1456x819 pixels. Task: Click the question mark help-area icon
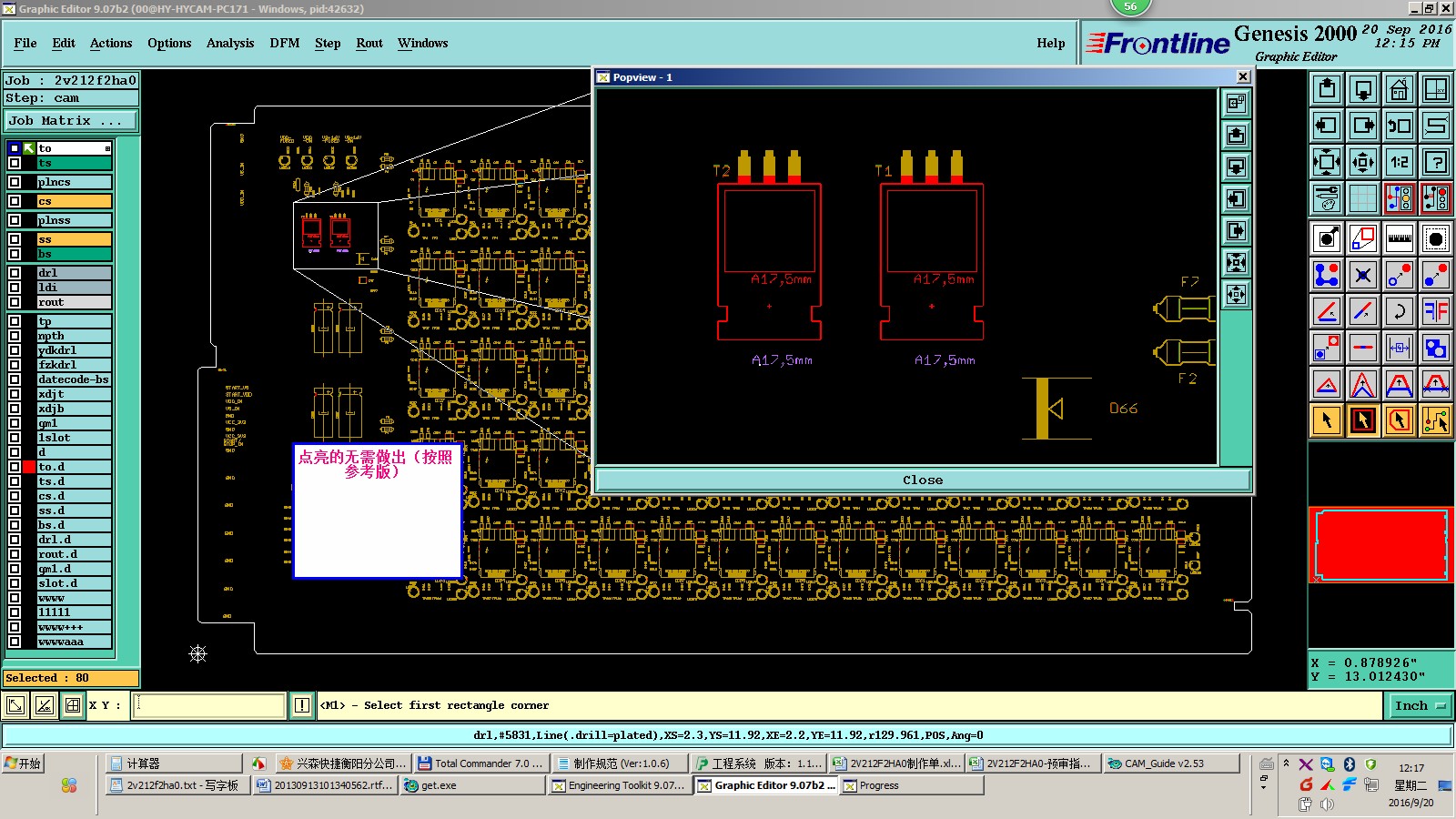click(x=1436, y=162)
